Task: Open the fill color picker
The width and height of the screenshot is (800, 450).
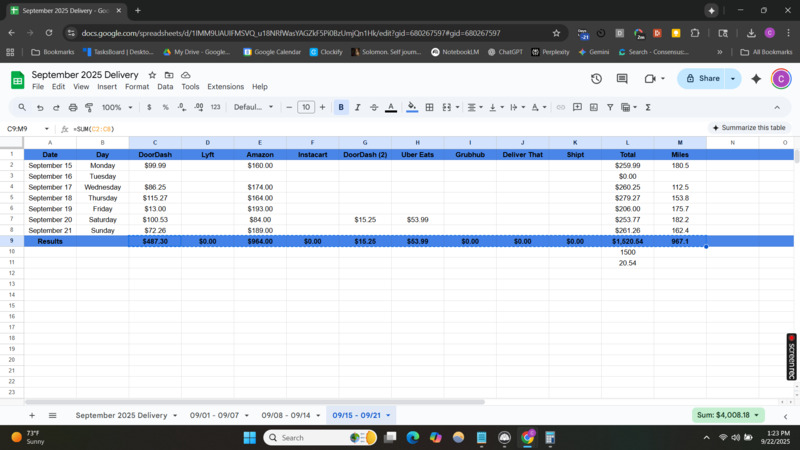Action: pos(411,107)
